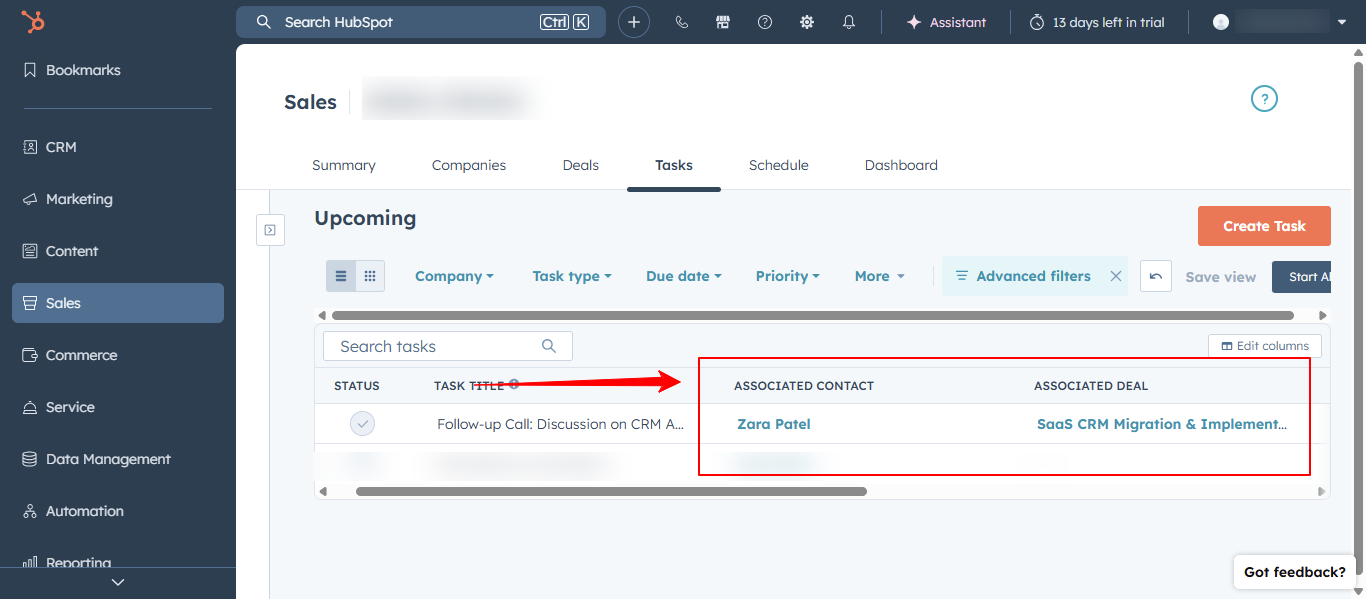Switch to the Deals tab
Image resolution: width=1366 pixels, height=599 pixels.
point(580,165)
